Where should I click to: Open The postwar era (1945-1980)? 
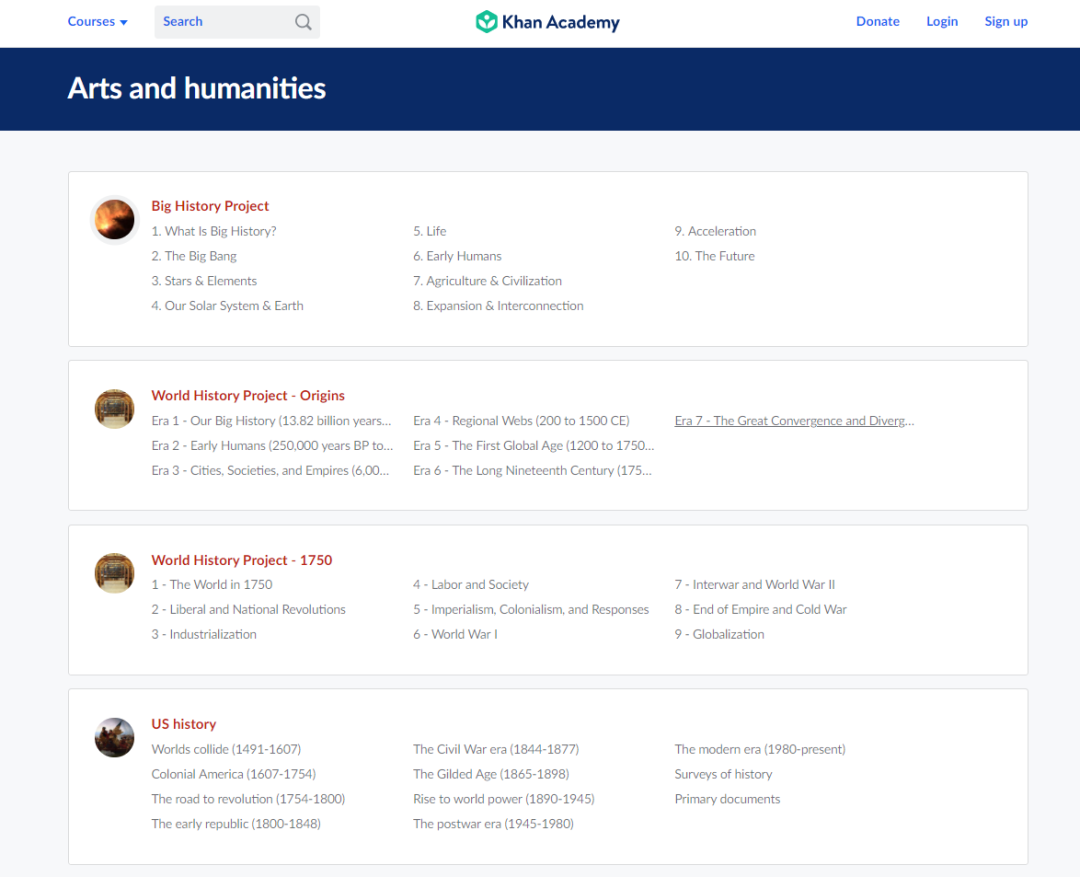point(493,824)
